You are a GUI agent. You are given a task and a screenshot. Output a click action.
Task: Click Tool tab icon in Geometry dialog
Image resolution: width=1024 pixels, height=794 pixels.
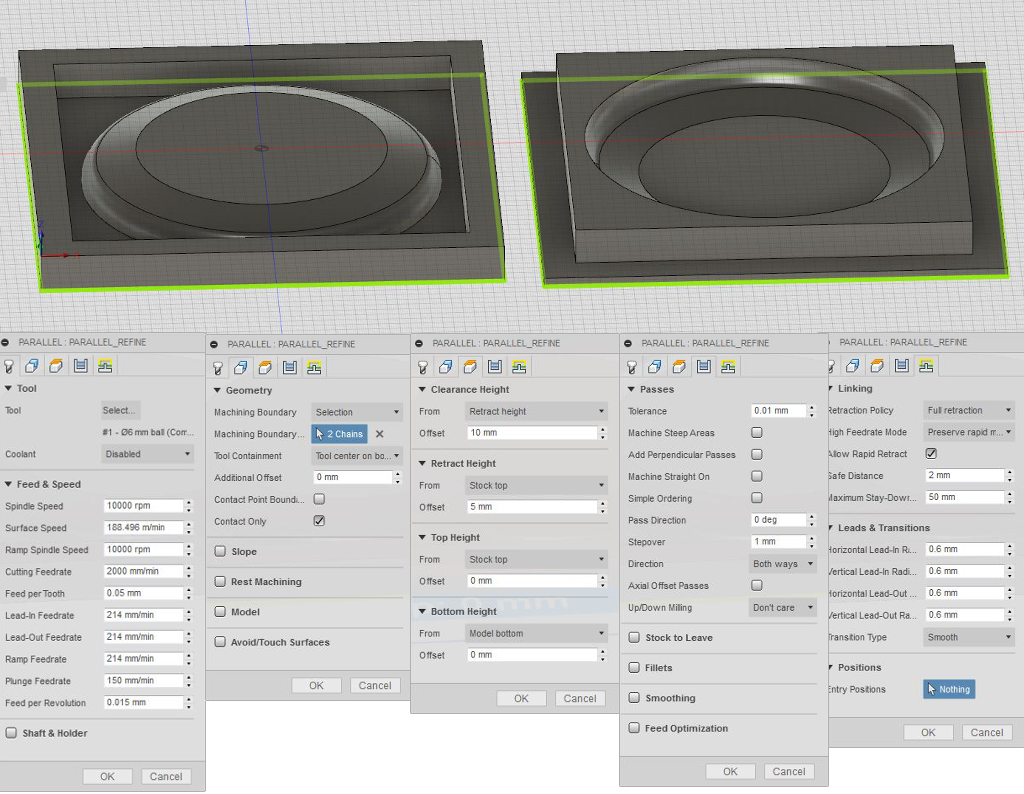(x=218, y=368)
